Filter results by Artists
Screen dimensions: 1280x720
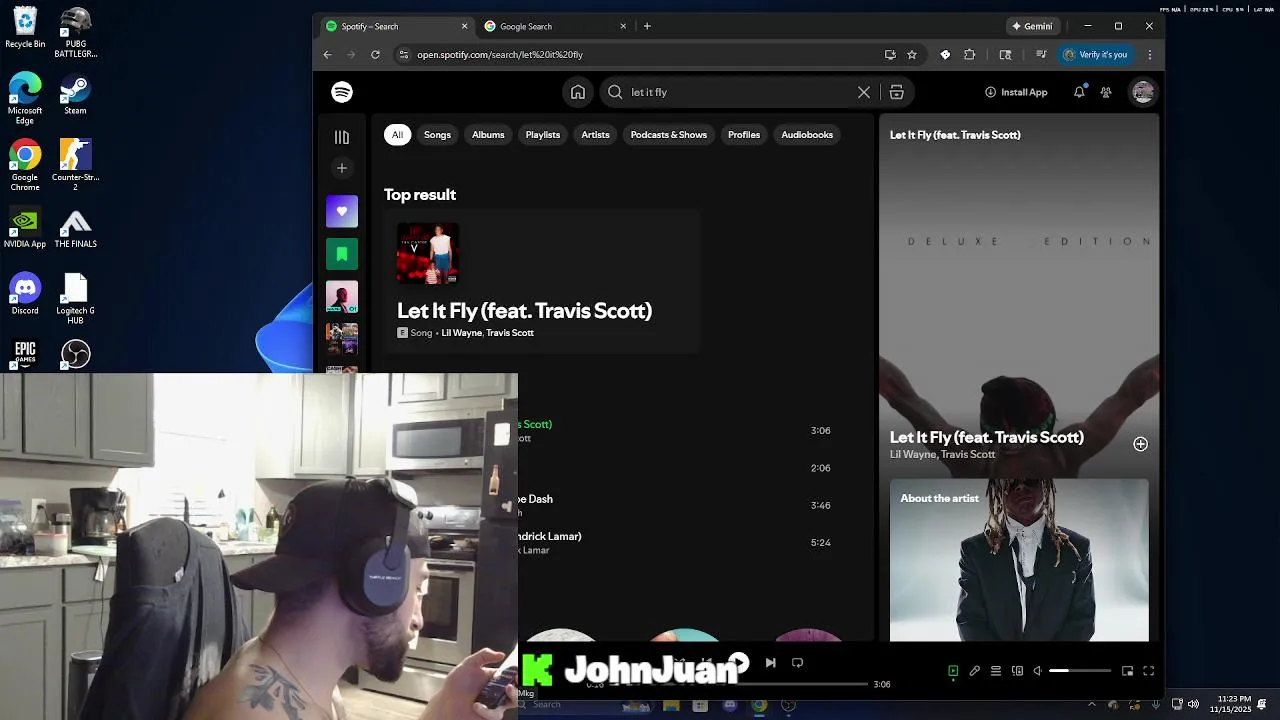(x=595, y=135)
